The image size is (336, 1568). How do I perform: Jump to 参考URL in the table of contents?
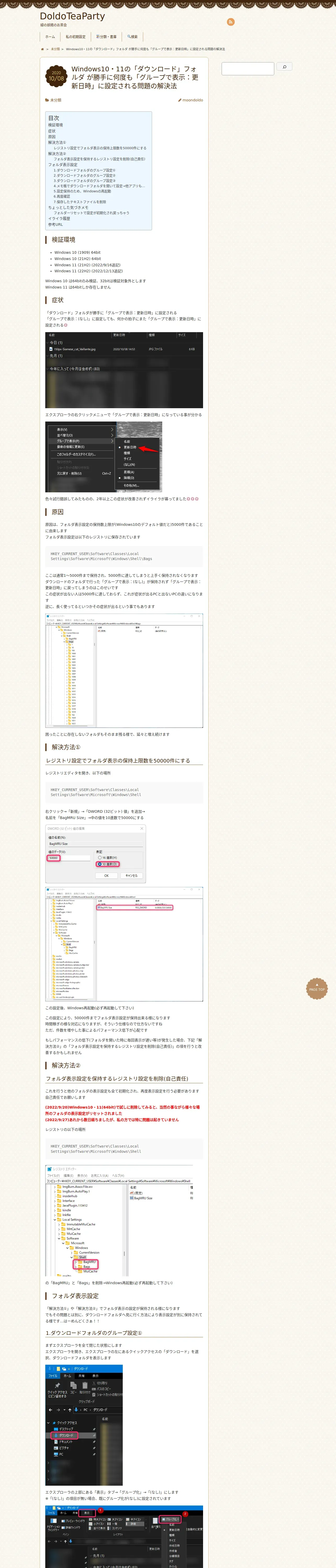55,224
